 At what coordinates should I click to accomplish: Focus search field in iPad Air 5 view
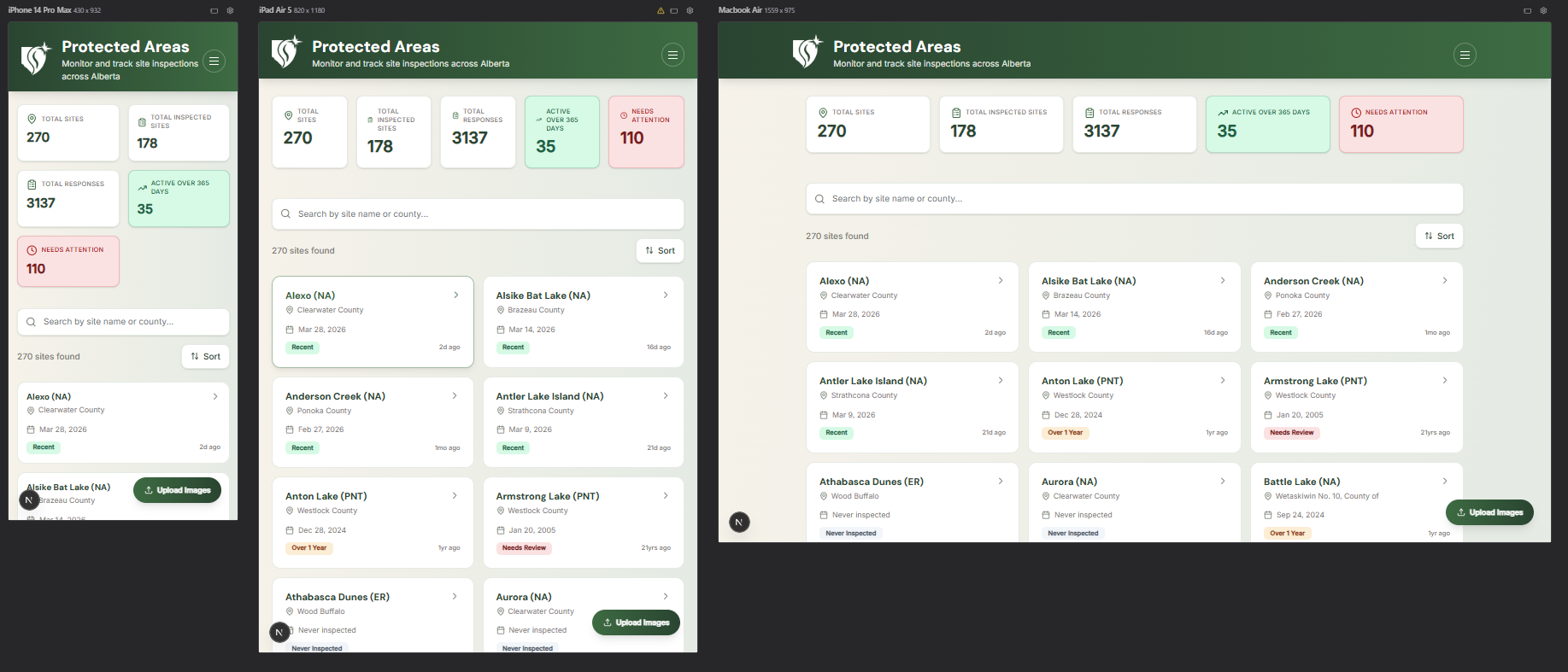[478, 214]
